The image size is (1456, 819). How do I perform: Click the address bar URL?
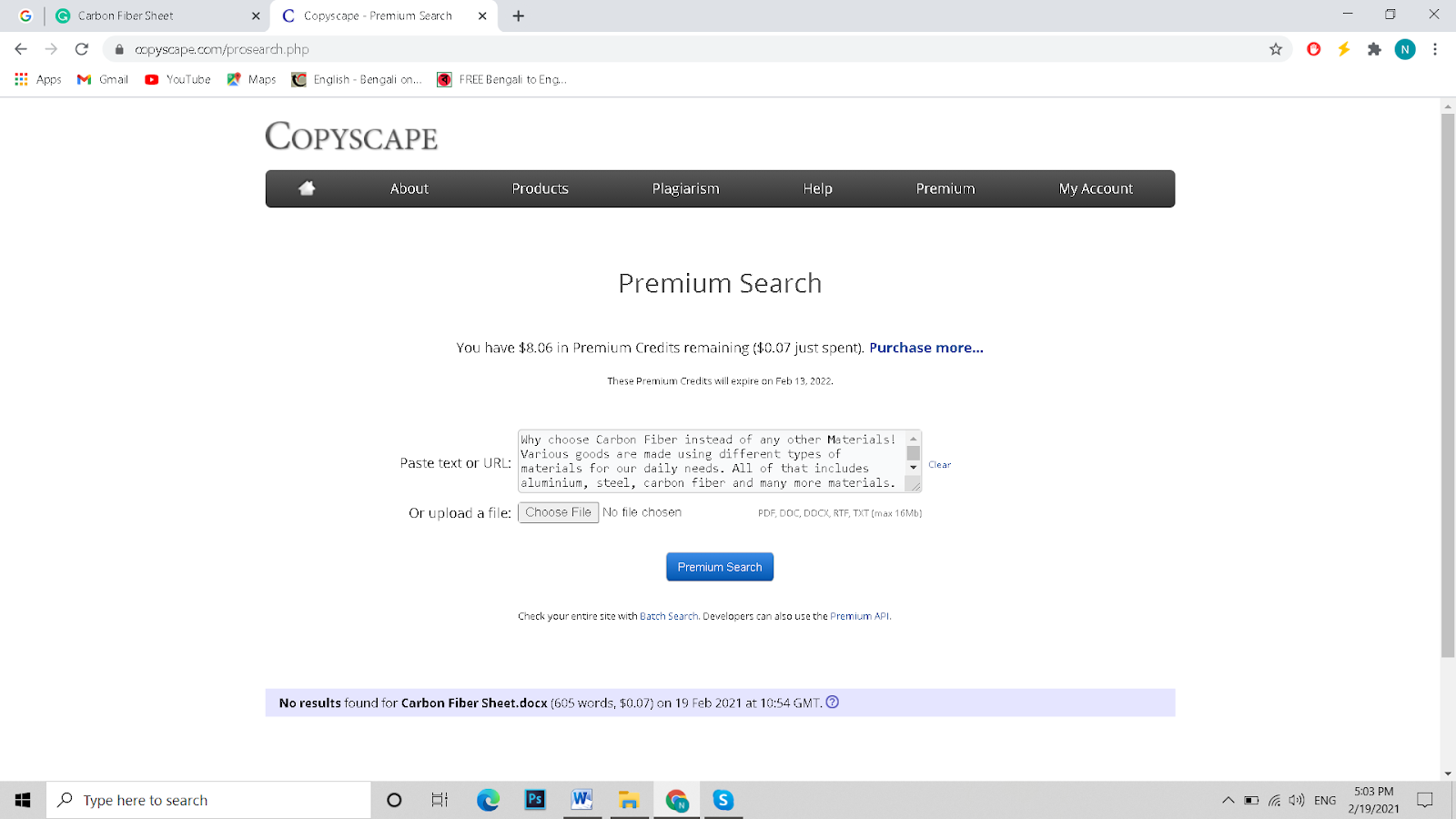click(x=222, y=49)
